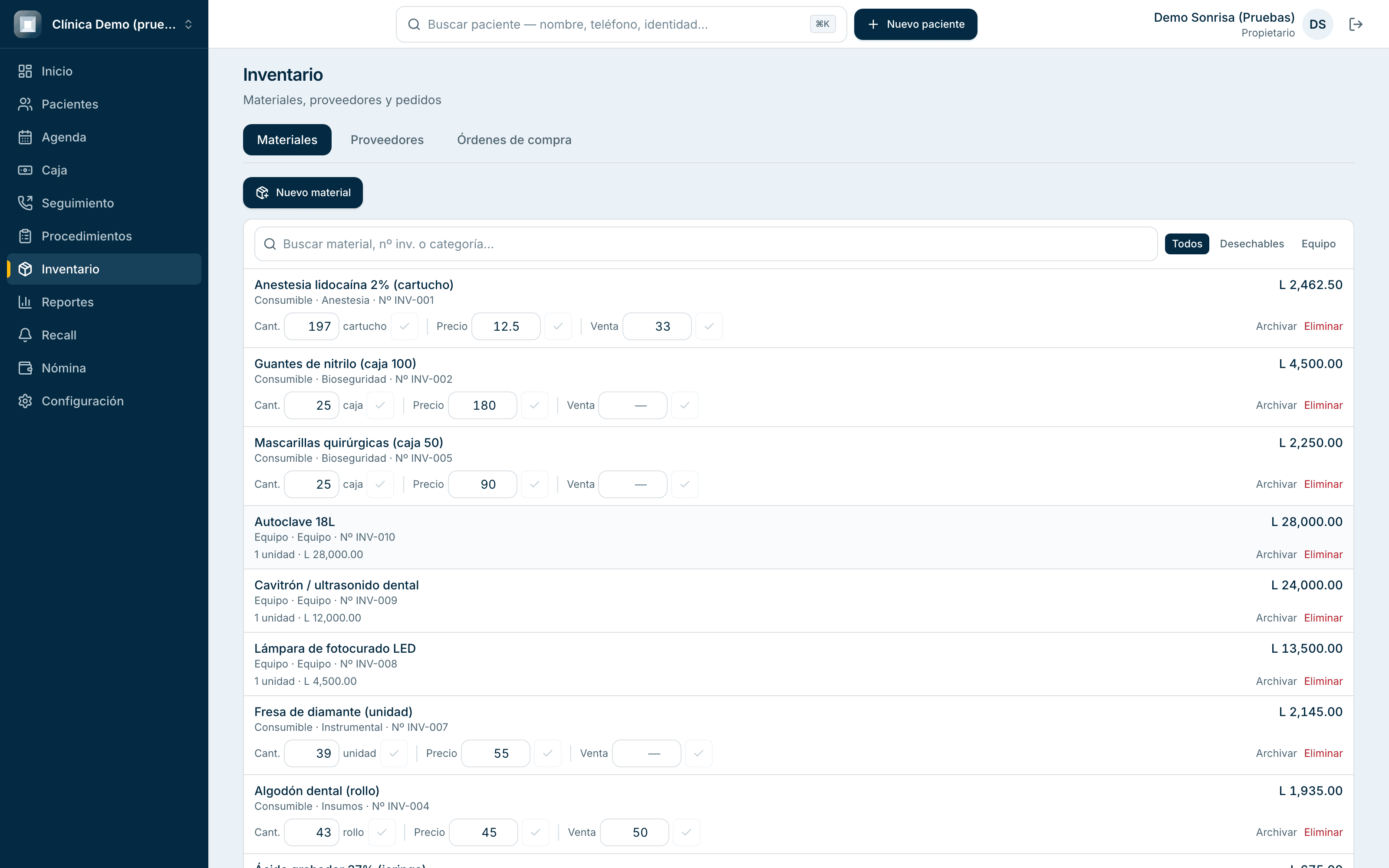Edit Precio 12.5 for Anestesia lidocaína
The width and height of the screenshot is (1389, 868).
coord(506,326)
